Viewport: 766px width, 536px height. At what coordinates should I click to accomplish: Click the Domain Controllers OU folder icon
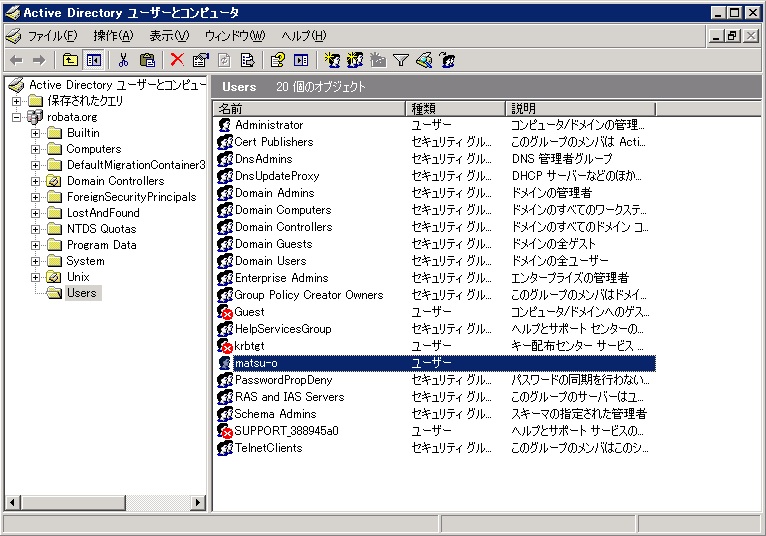[x=54, y=181]
